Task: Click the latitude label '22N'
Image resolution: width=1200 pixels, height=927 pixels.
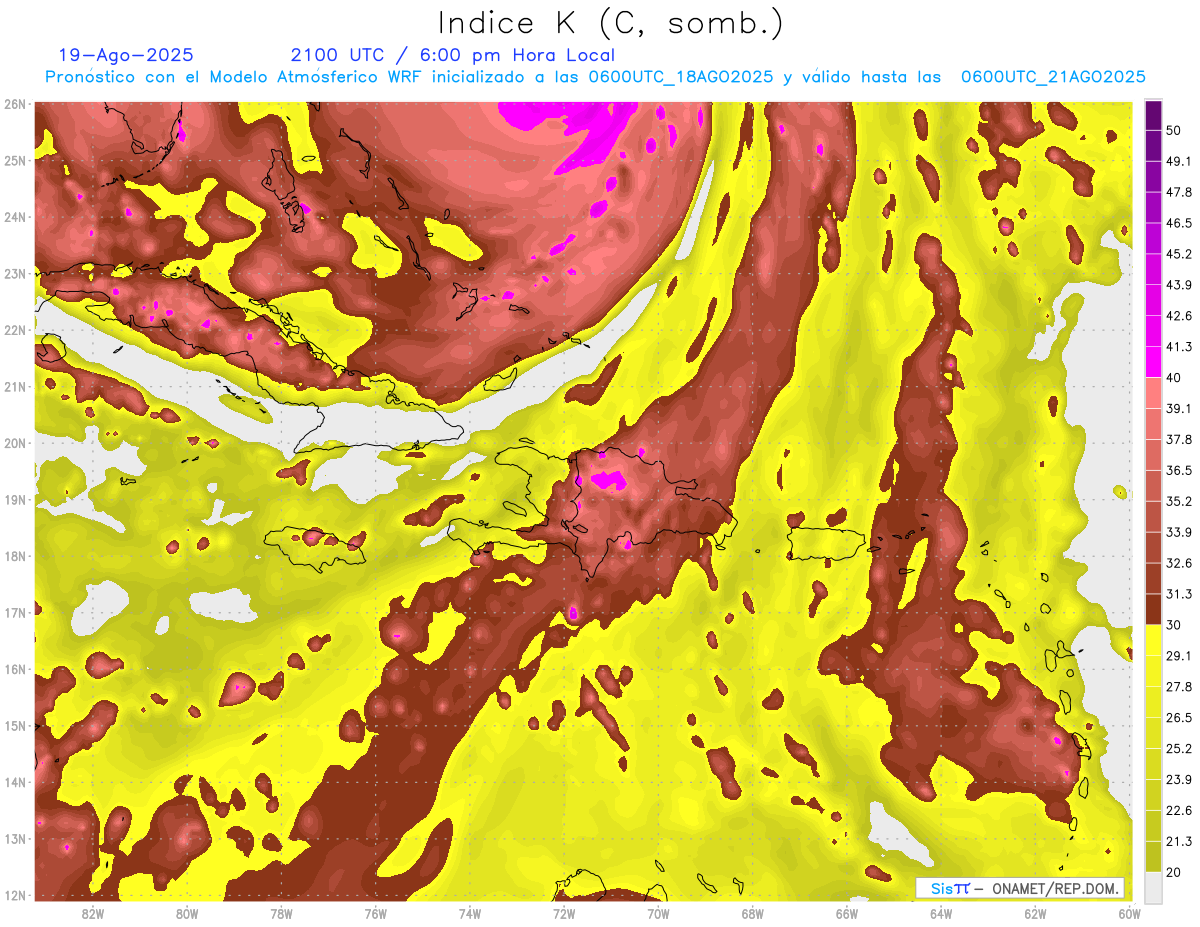Action: click(x=15, y=329)
